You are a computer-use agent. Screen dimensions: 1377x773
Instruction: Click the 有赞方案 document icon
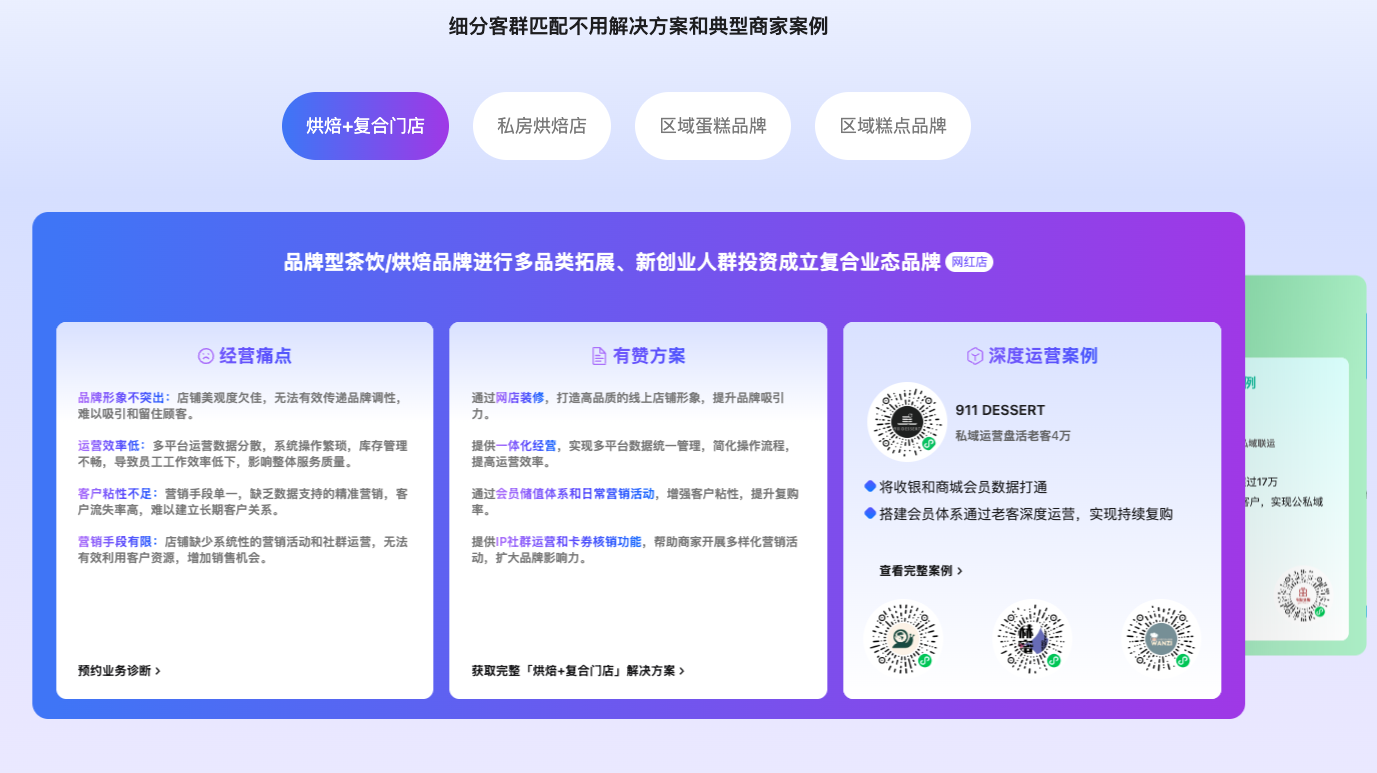(598, 353)
